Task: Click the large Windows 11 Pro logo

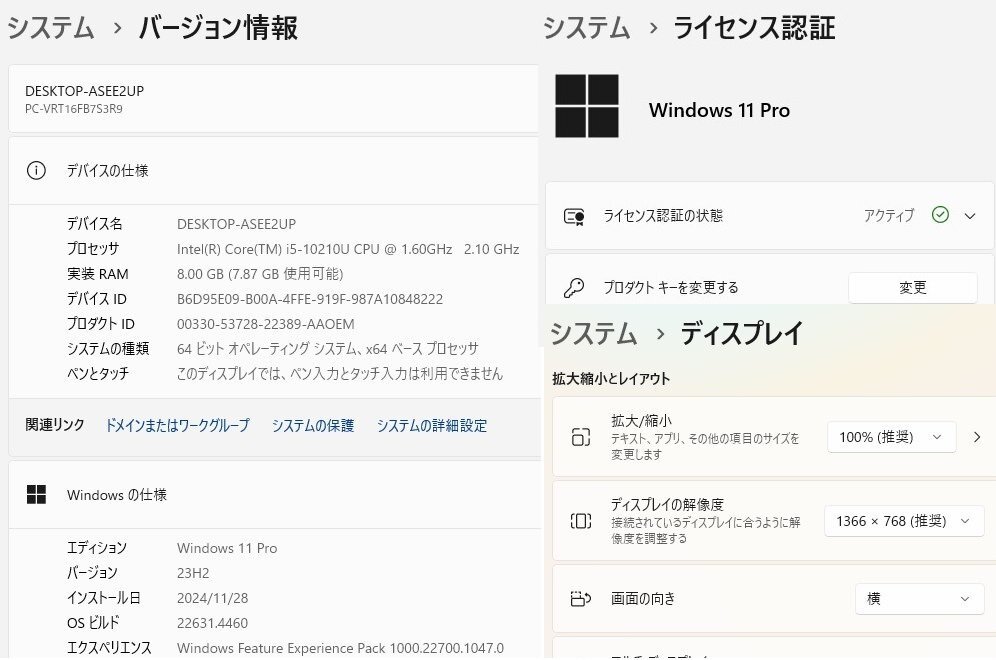Action: point(586,106)
